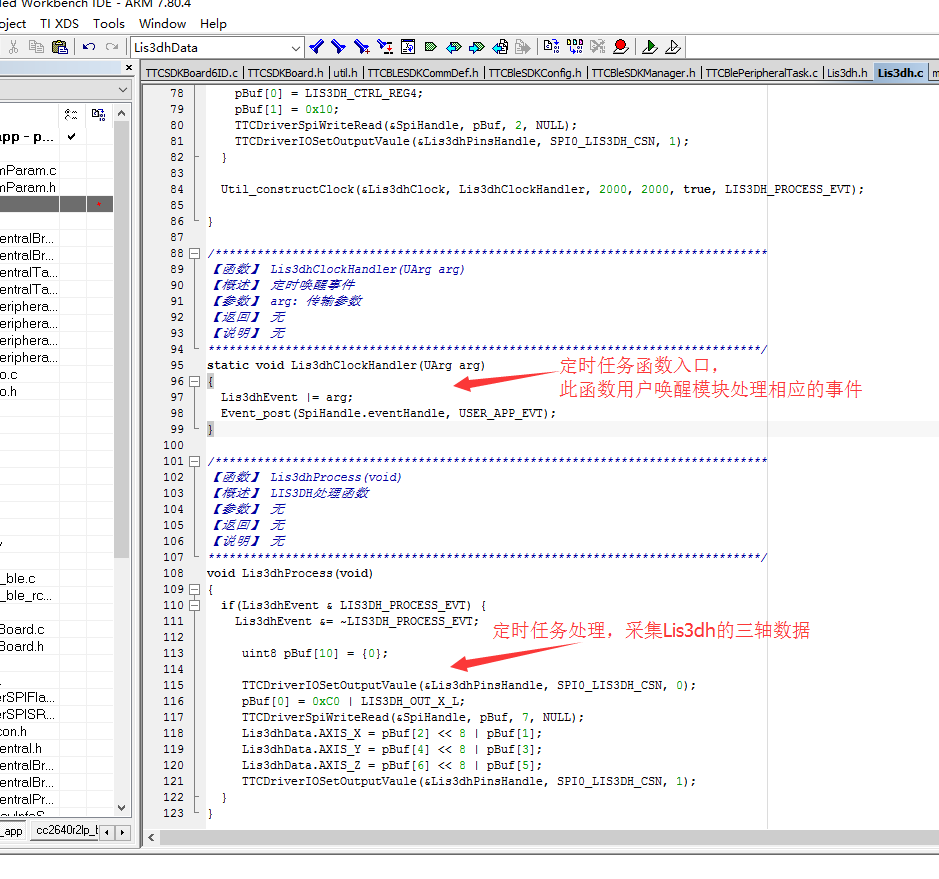Click into the Lis3dhData search field
Screen dimensions: 939x879
(211, 47)
